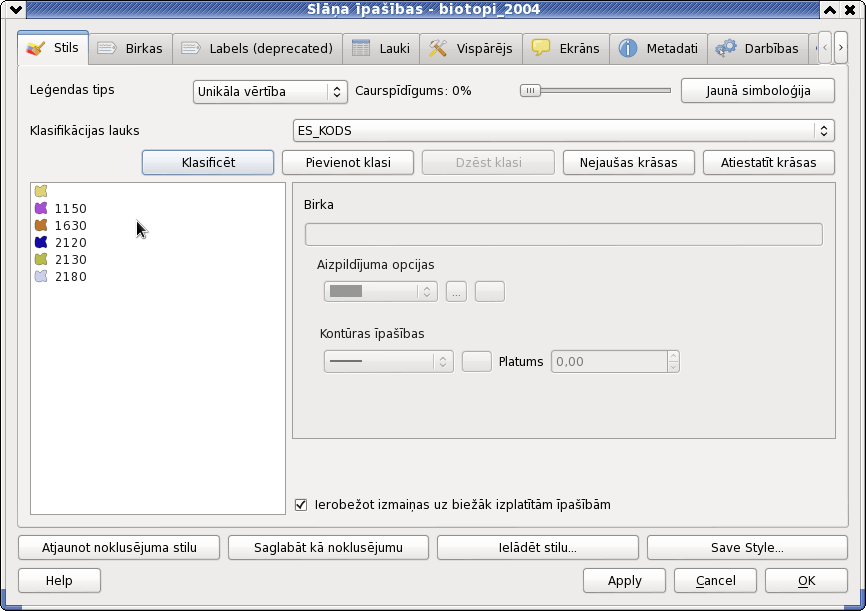Click the Metadati info icon

(627, 48)
